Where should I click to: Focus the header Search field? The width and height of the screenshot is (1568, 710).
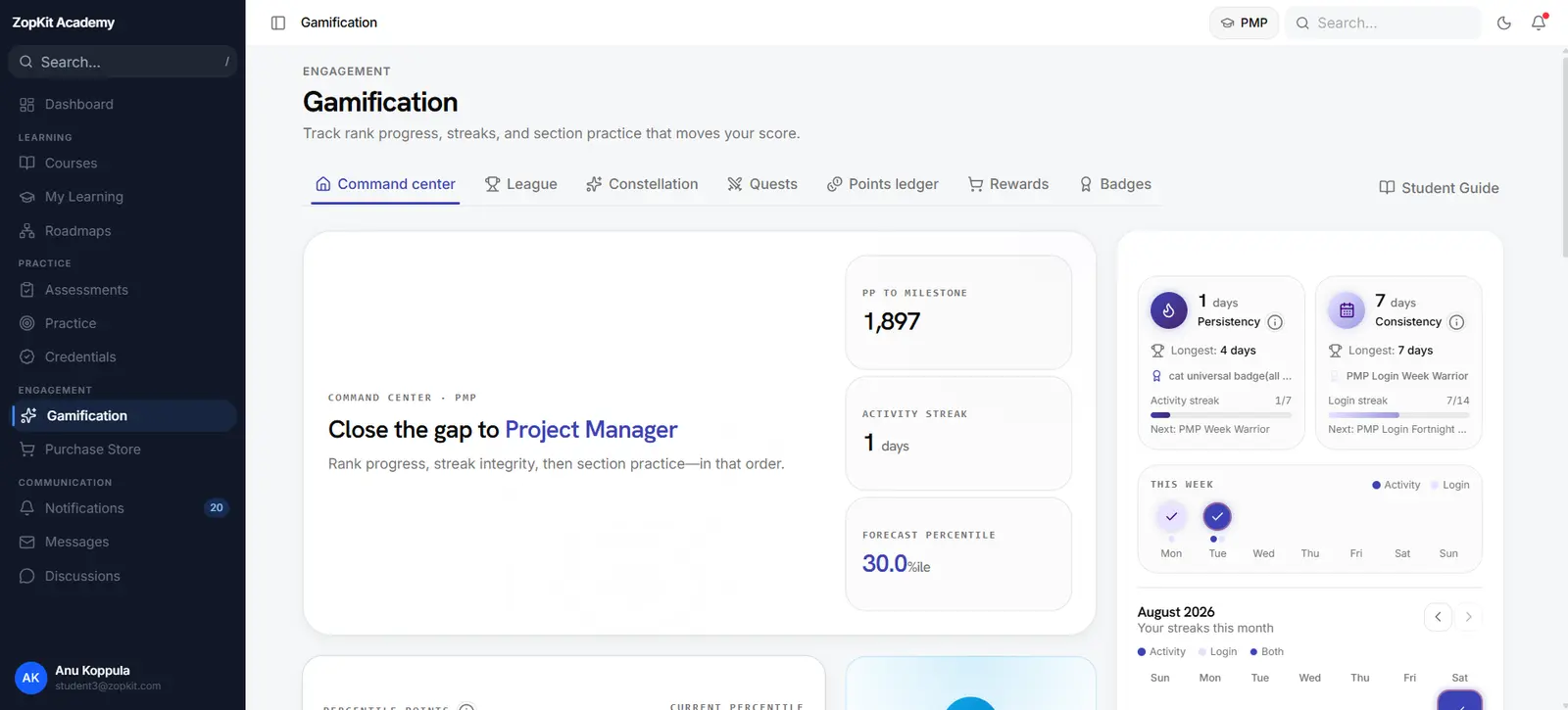tap(1383, 23)
